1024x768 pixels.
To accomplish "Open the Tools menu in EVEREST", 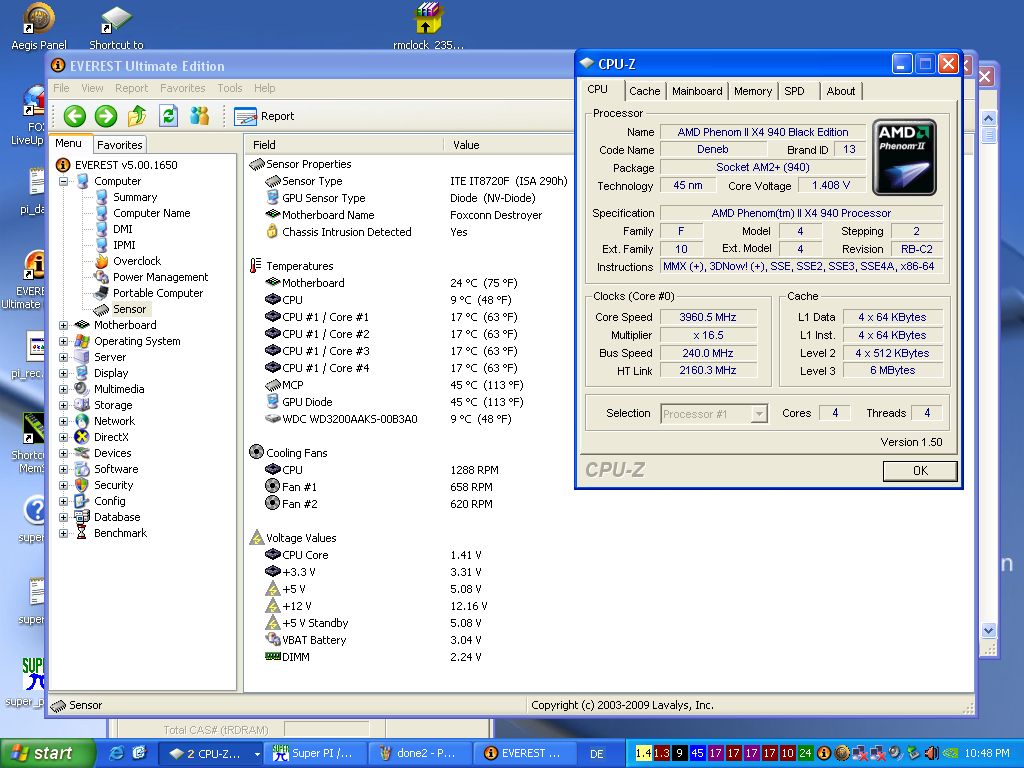I will [230, 88].
